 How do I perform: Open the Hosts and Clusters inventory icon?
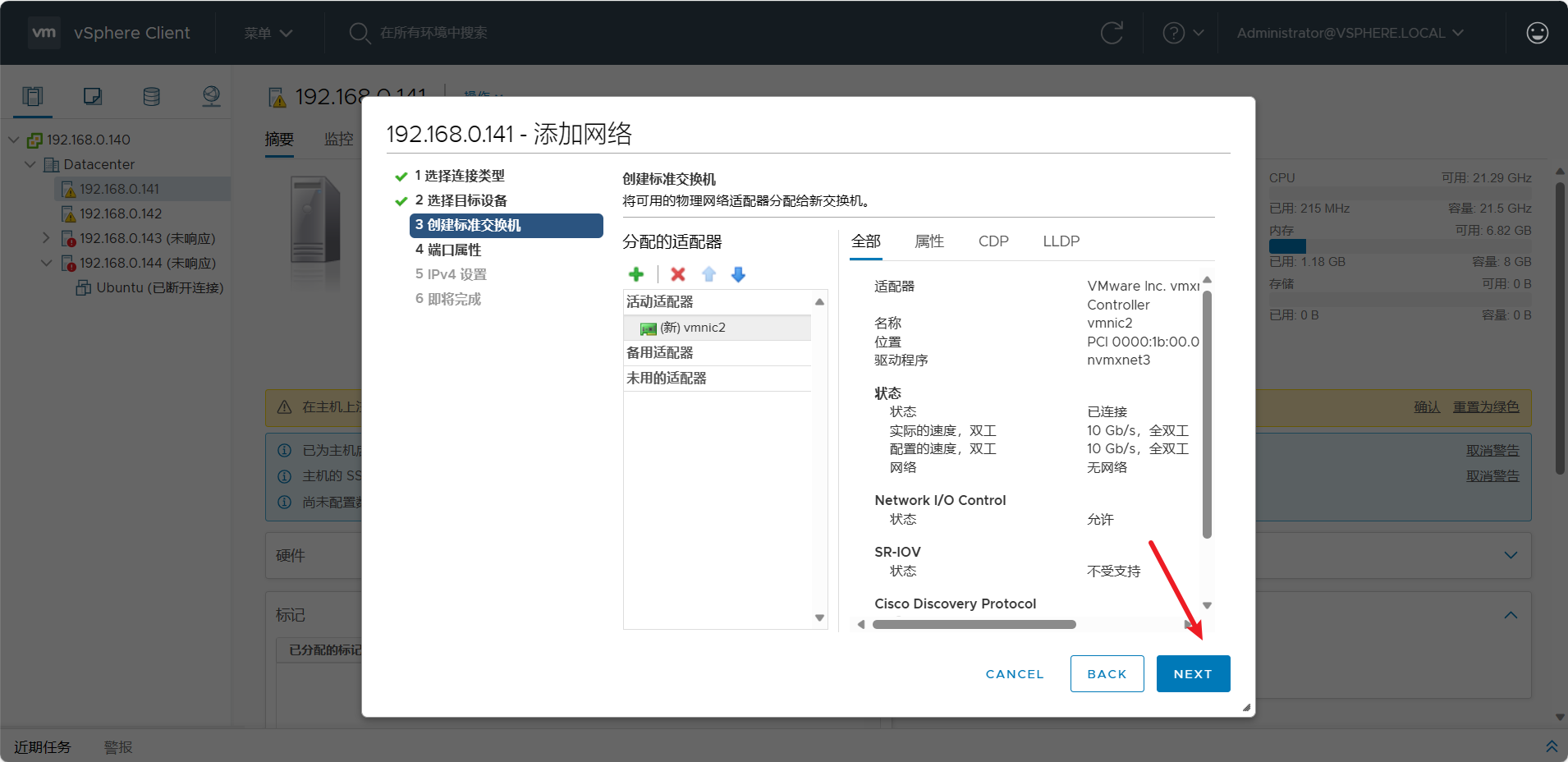[33, 96]
